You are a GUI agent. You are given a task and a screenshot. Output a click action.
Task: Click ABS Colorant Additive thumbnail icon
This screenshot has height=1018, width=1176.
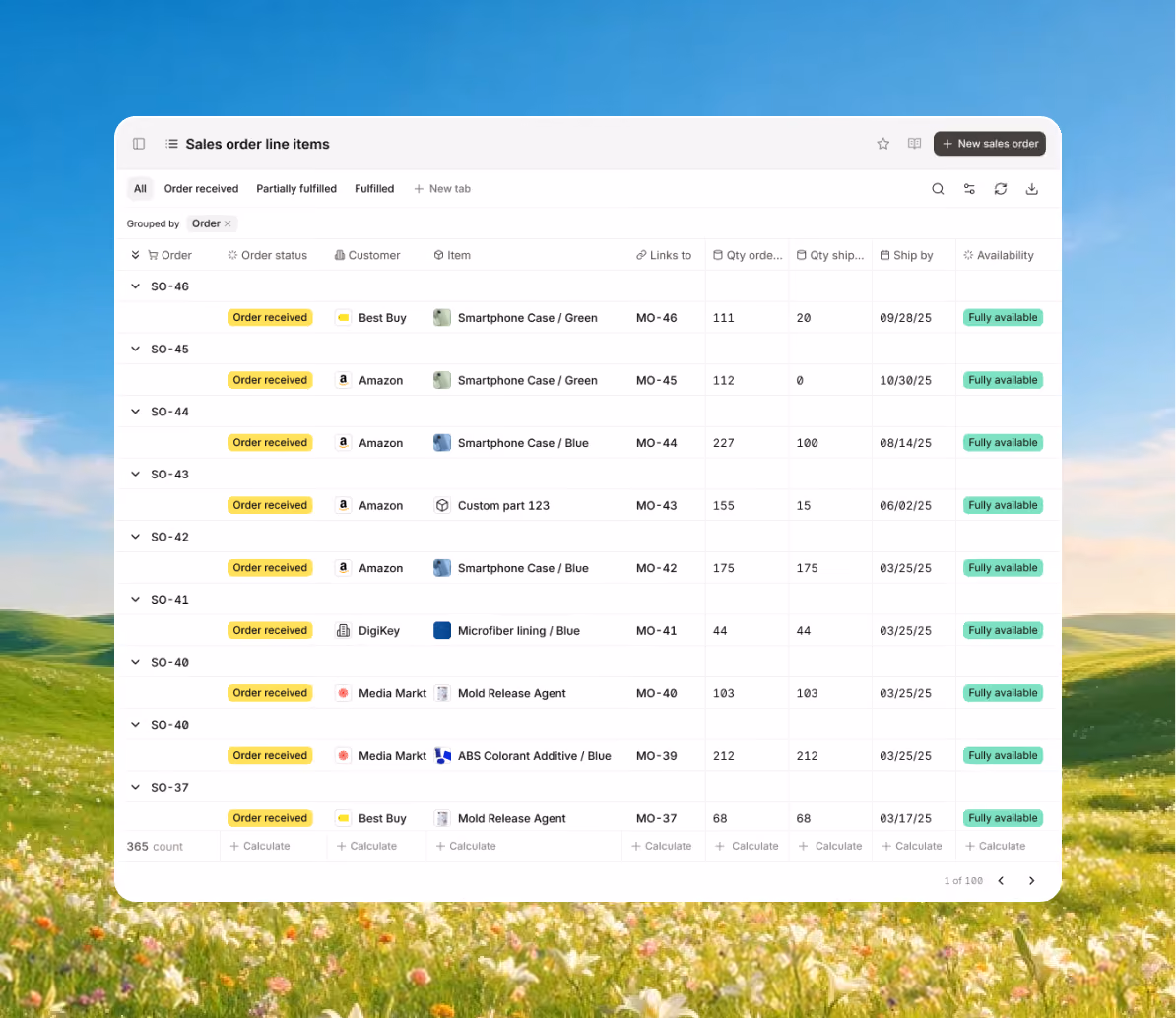[x=442, y=756]
